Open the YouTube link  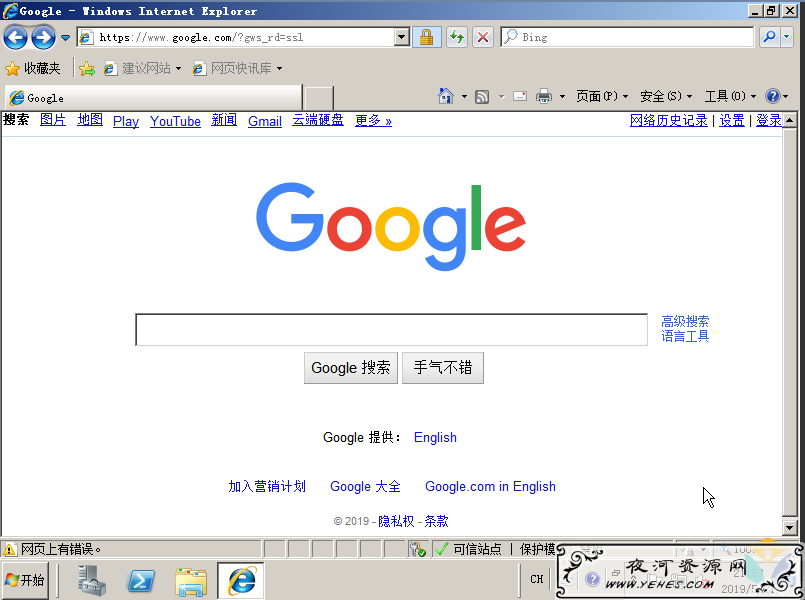point(175,121)
